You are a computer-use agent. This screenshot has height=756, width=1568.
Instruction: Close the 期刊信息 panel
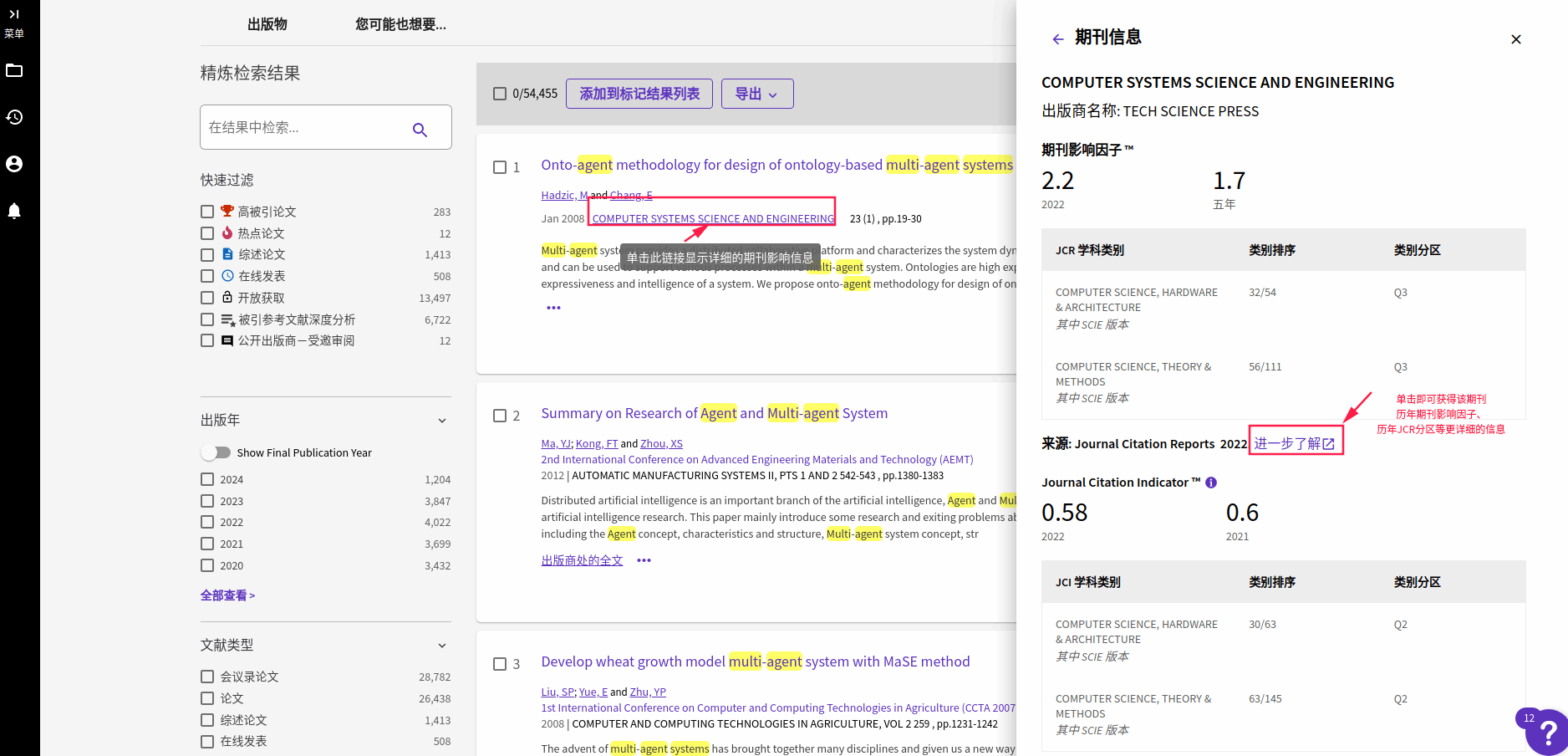click(1516, 39)
